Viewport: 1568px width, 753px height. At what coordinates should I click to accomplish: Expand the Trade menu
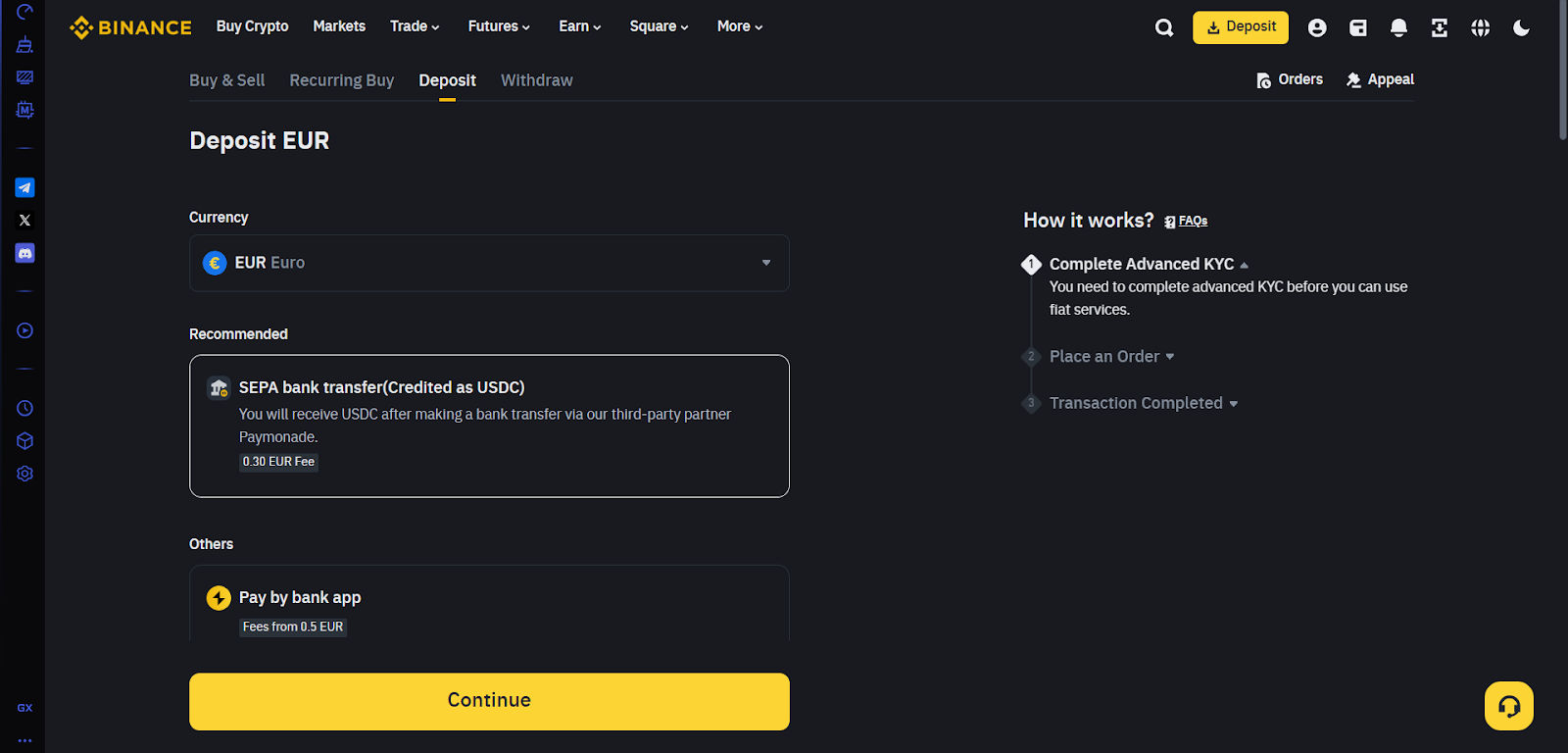(x=415, y=26)
